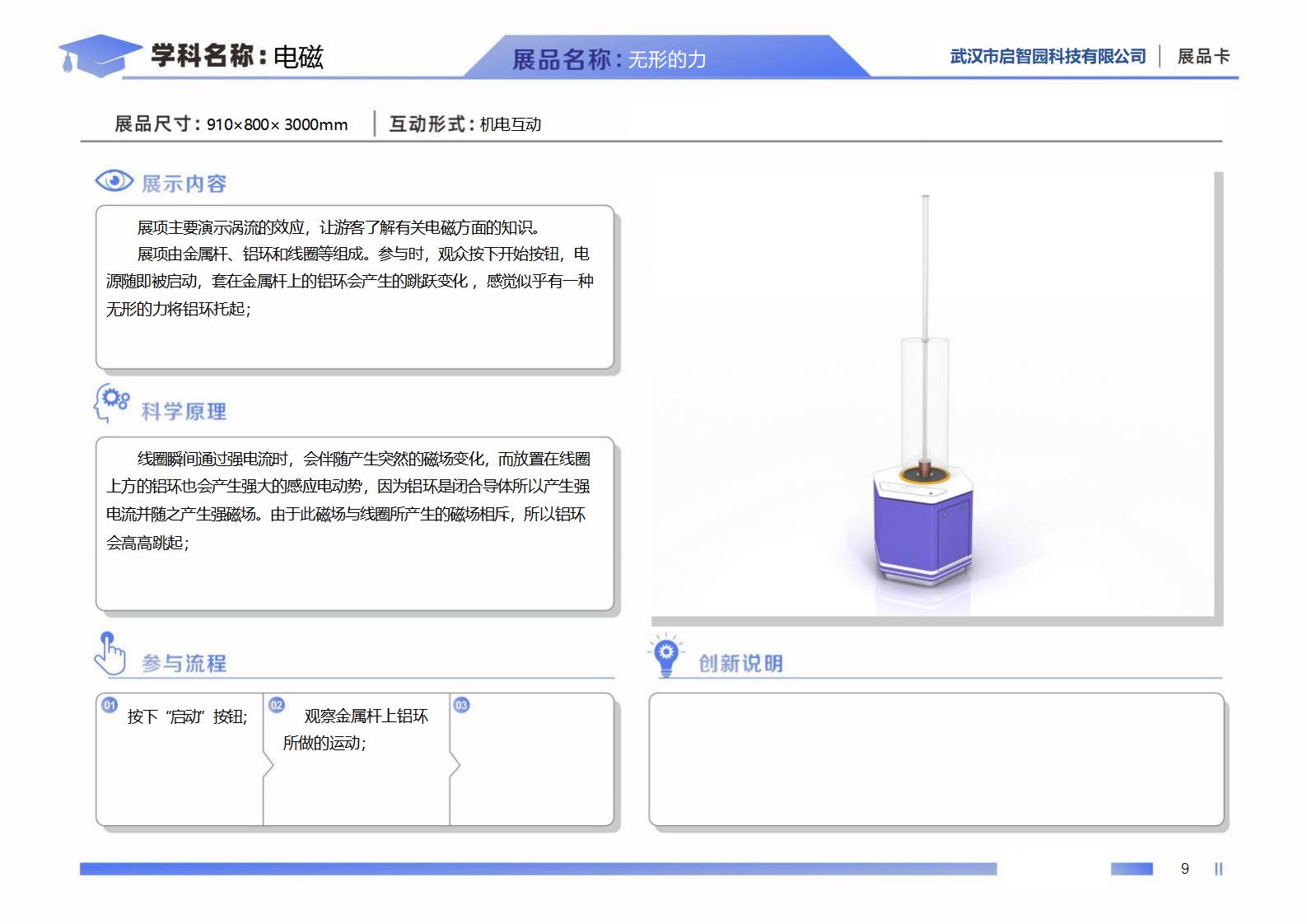This screenshot has height=924, width=1307.
Task: Click the 参与流程 section heading
Action: [184, 663]
